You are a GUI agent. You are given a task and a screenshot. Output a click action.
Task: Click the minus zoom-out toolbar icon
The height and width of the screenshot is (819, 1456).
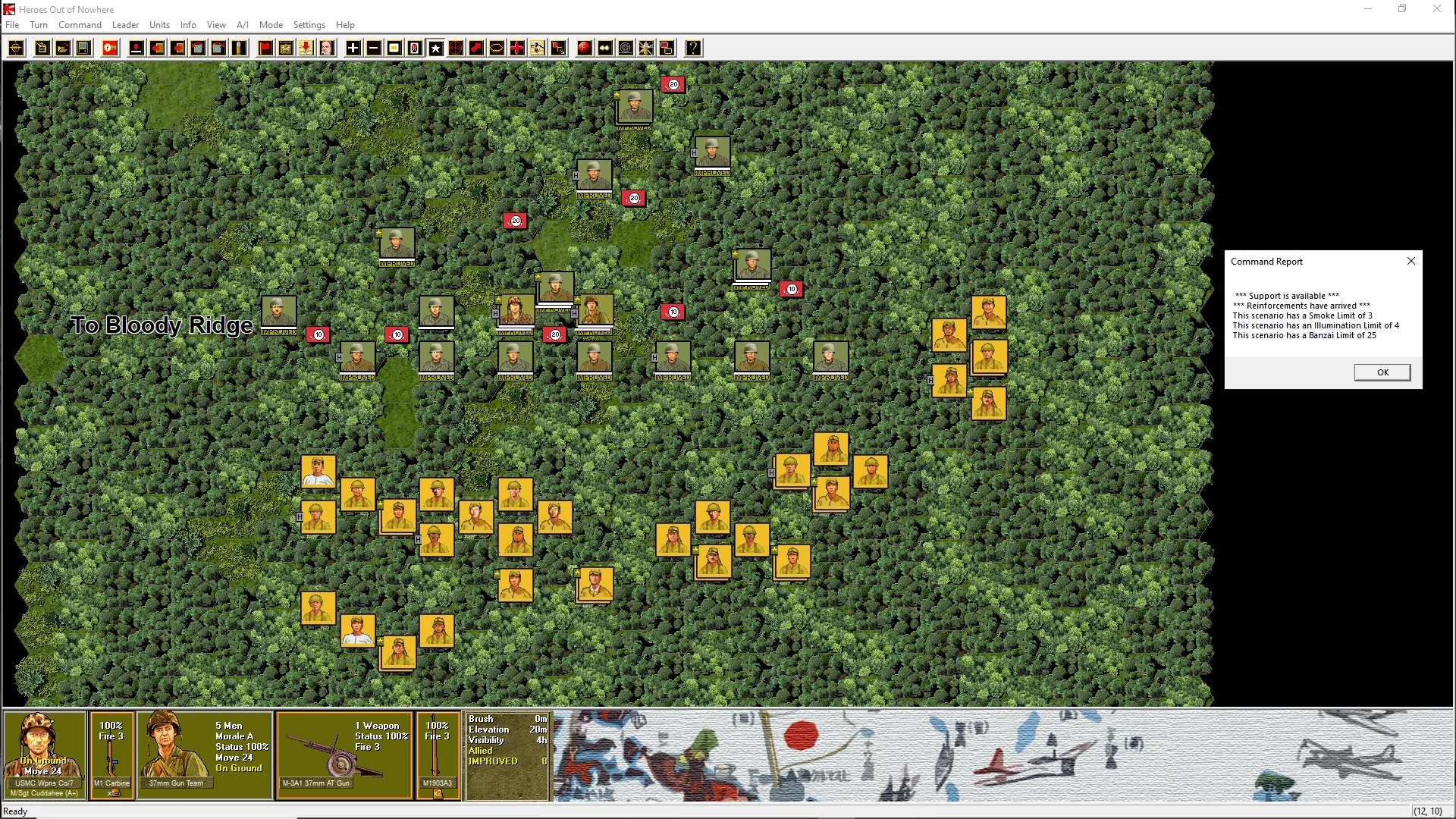374,49
